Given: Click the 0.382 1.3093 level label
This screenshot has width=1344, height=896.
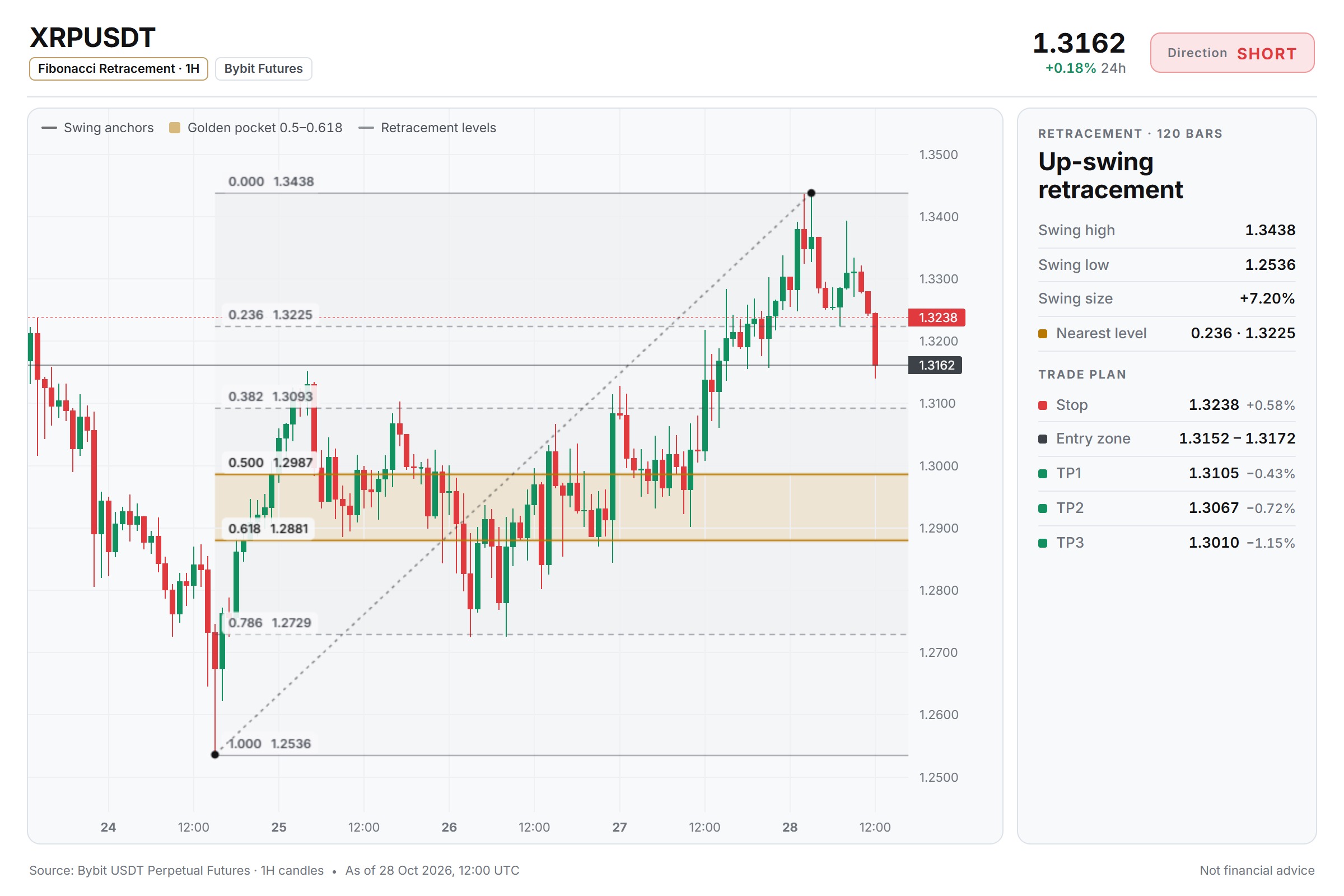Looking at the screenshot, I should click(x=270, y=396).
